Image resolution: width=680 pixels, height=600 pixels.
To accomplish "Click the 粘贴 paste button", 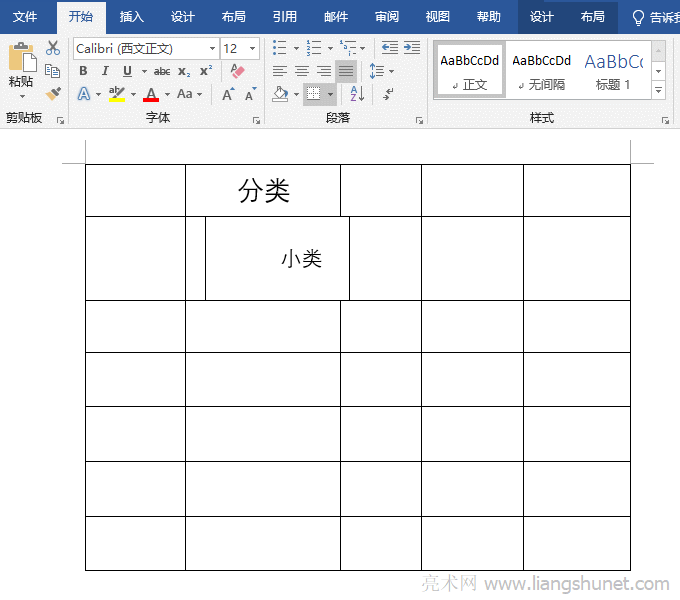I will coord(20,68).
